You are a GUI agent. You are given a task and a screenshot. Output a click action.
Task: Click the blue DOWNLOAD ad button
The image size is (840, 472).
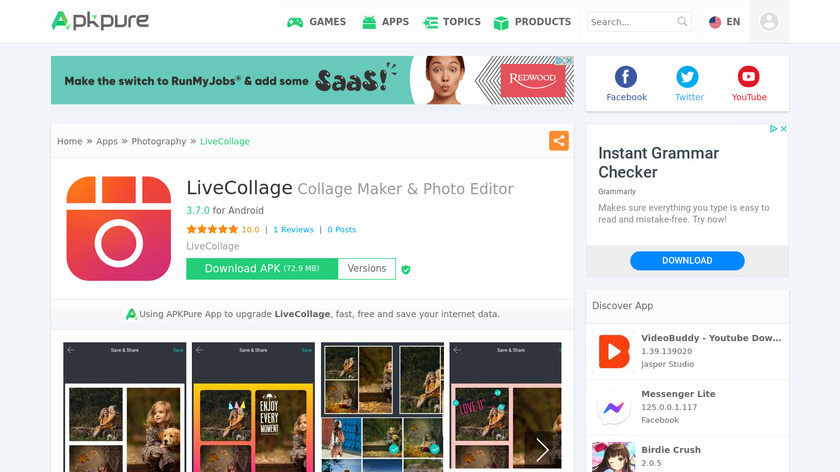(687, 260)
